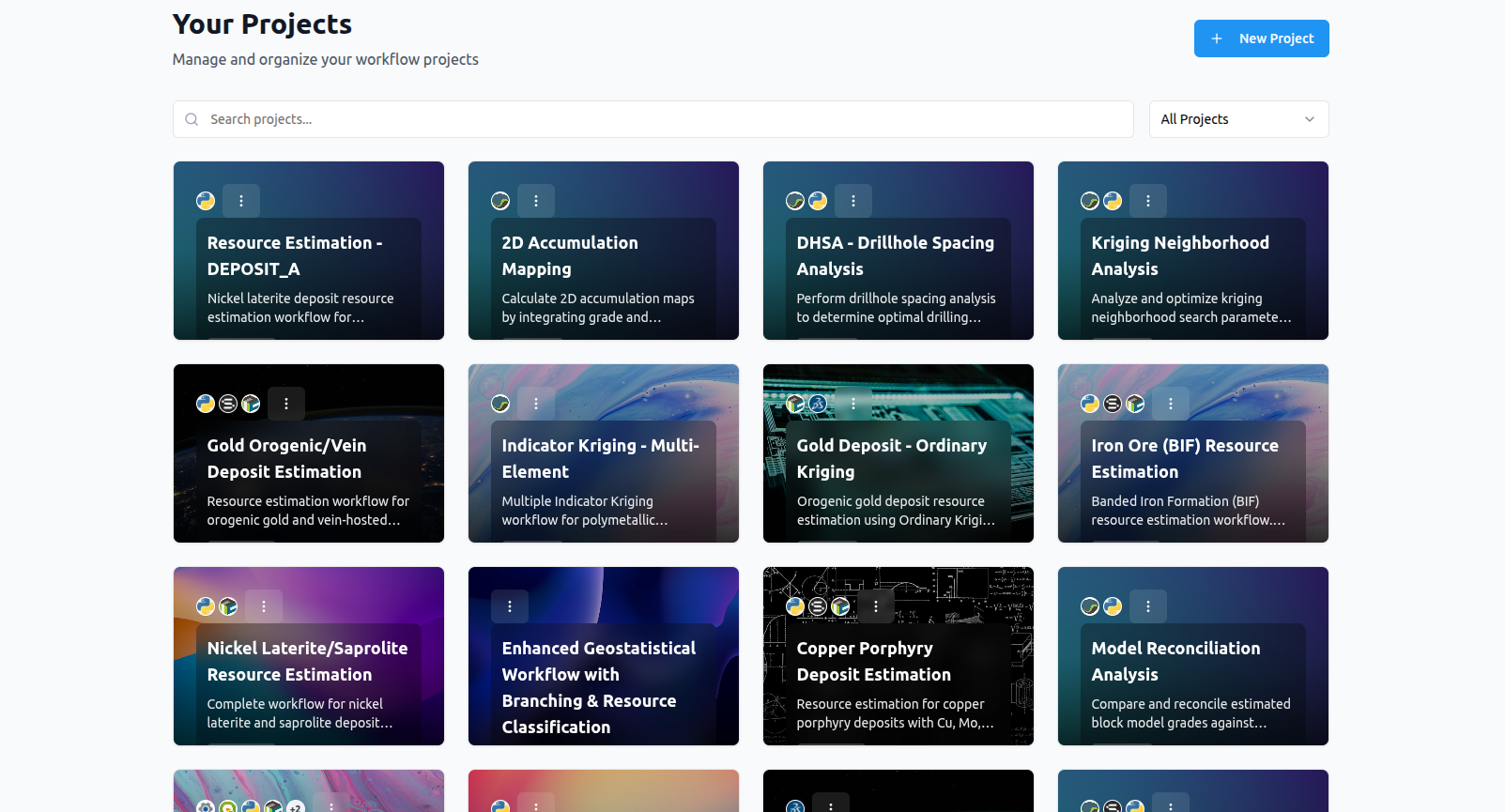
Task: Click description 'Compare and reconcile estimated block model…'
Action: click(x=1190, y=713)
